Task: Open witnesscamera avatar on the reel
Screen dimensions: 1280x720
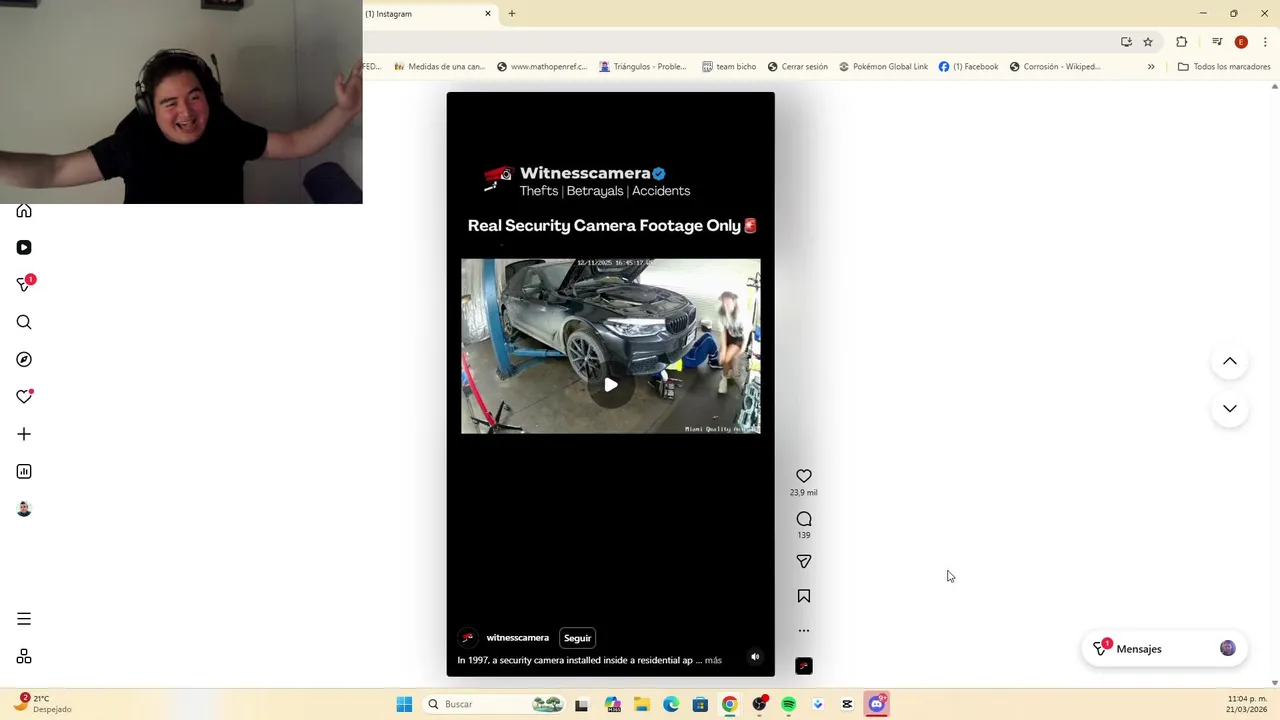Action: coord(467,638)
